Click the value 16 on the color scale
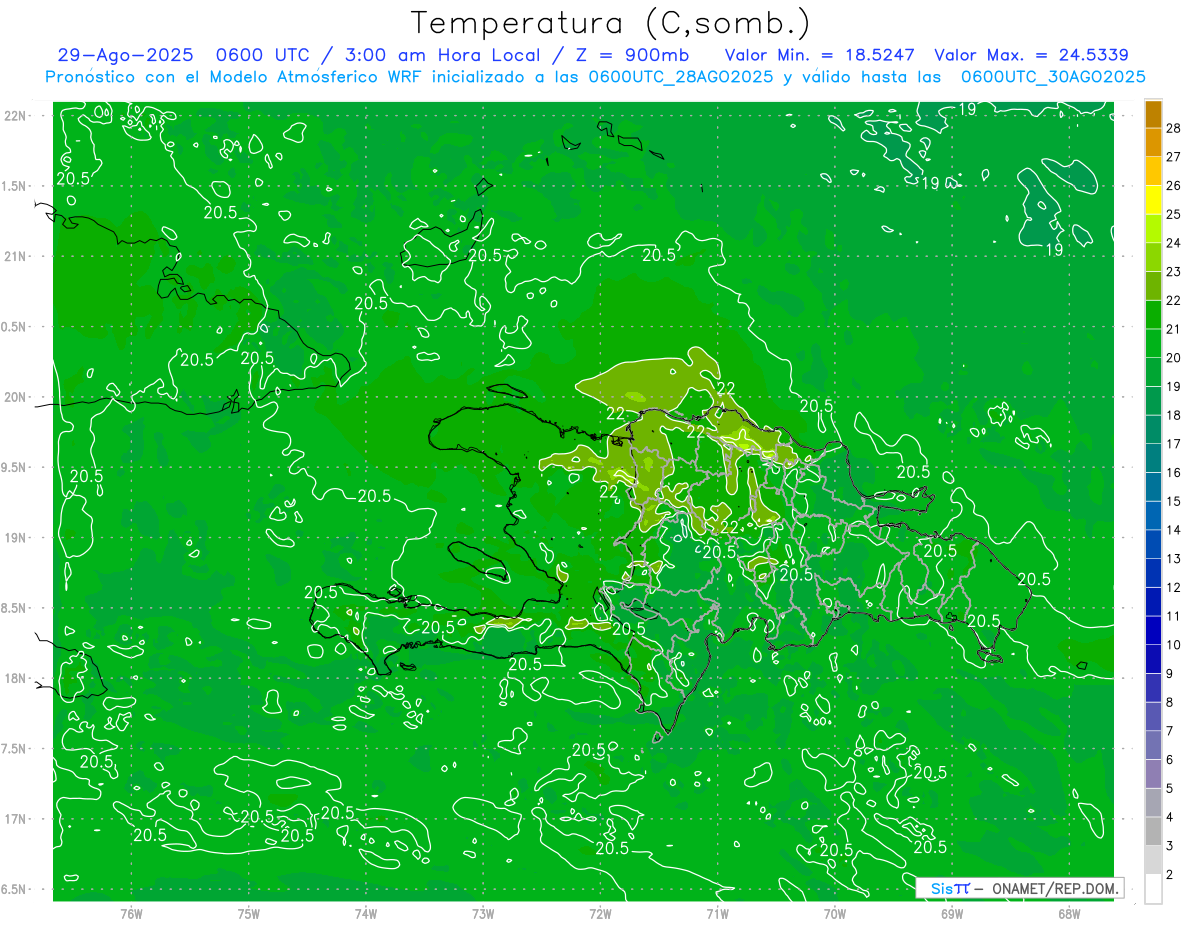 click(1174, 472)
